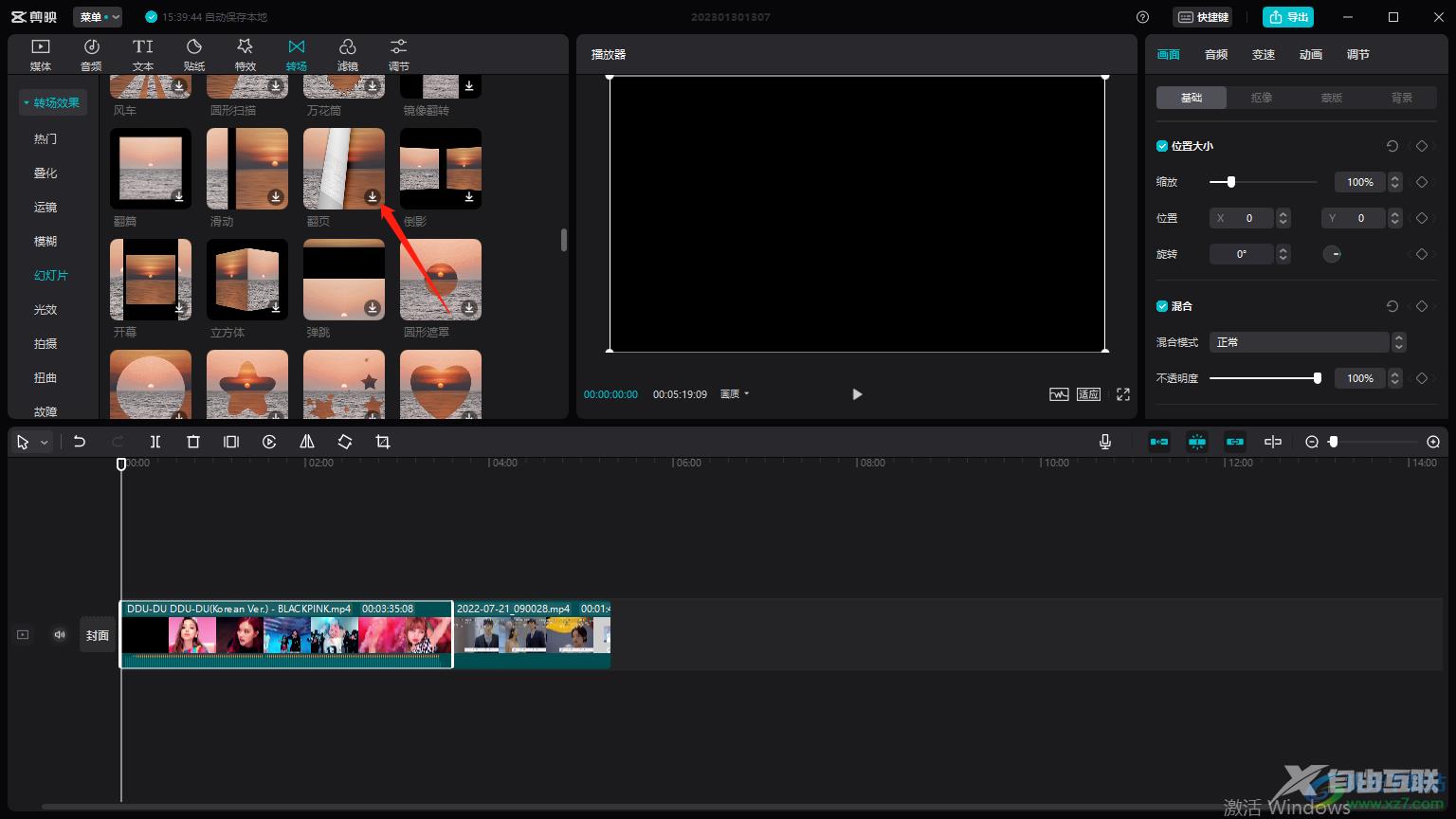Download the 立方体 cube transition
Image resolution: width=1456 pixels, height=819 pixels.
(276, 307)
